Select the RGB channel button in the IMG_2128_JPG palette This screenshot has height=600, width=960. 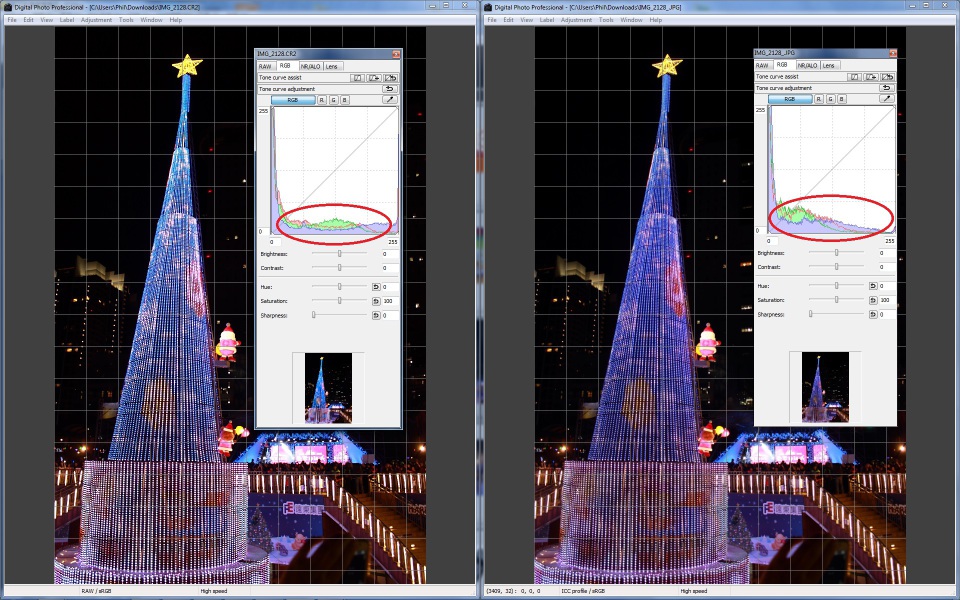[x=789, y=100]
